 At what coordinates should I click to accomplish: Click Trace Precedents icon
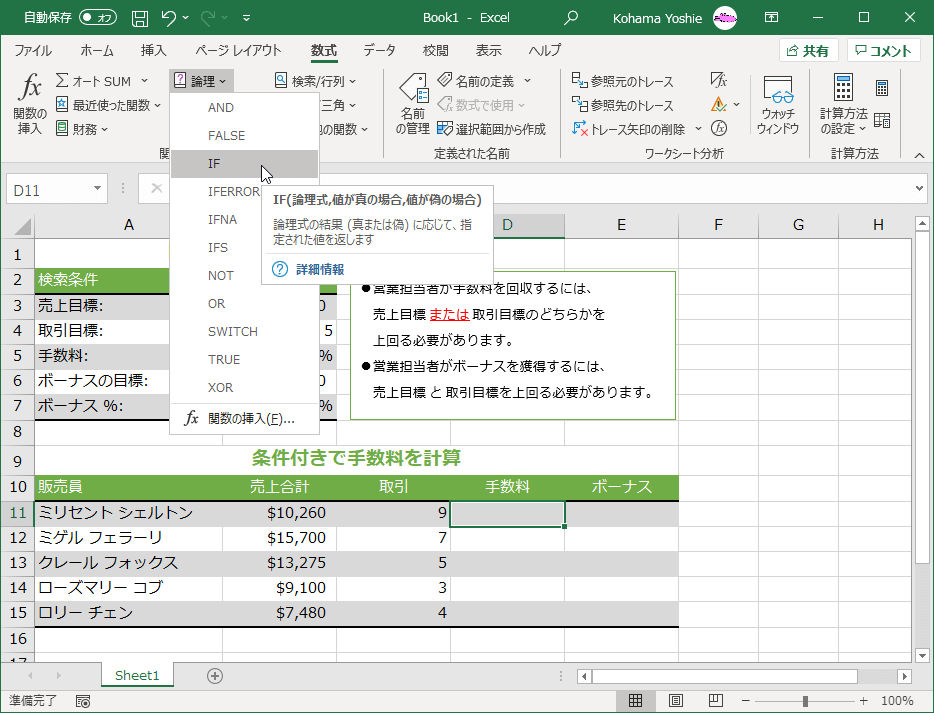pos(622,81)
